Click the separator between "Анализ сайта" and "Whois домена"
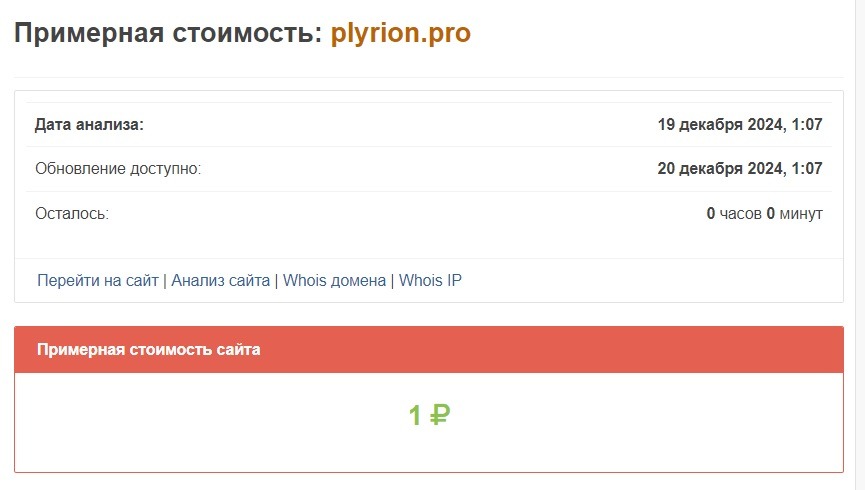 pos(276,281)
